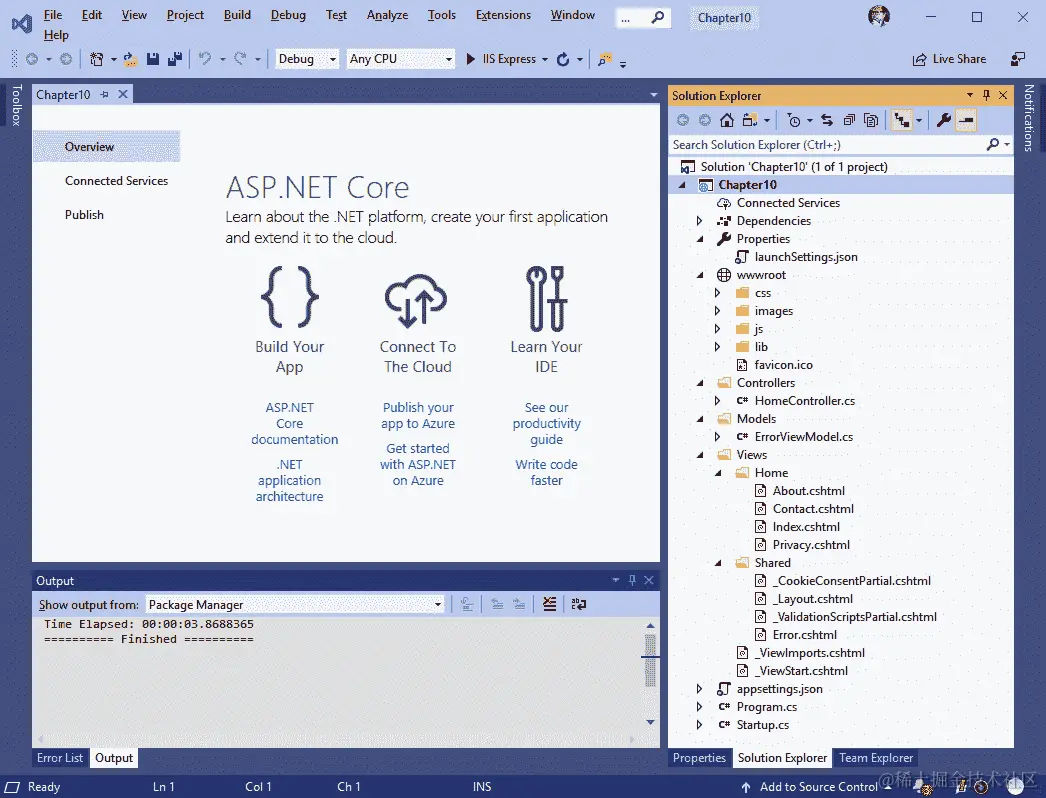Click the switch views icon in Solution Explorer
The height and width of the screenshot is (798, 1046).
(x=750, y=120)
